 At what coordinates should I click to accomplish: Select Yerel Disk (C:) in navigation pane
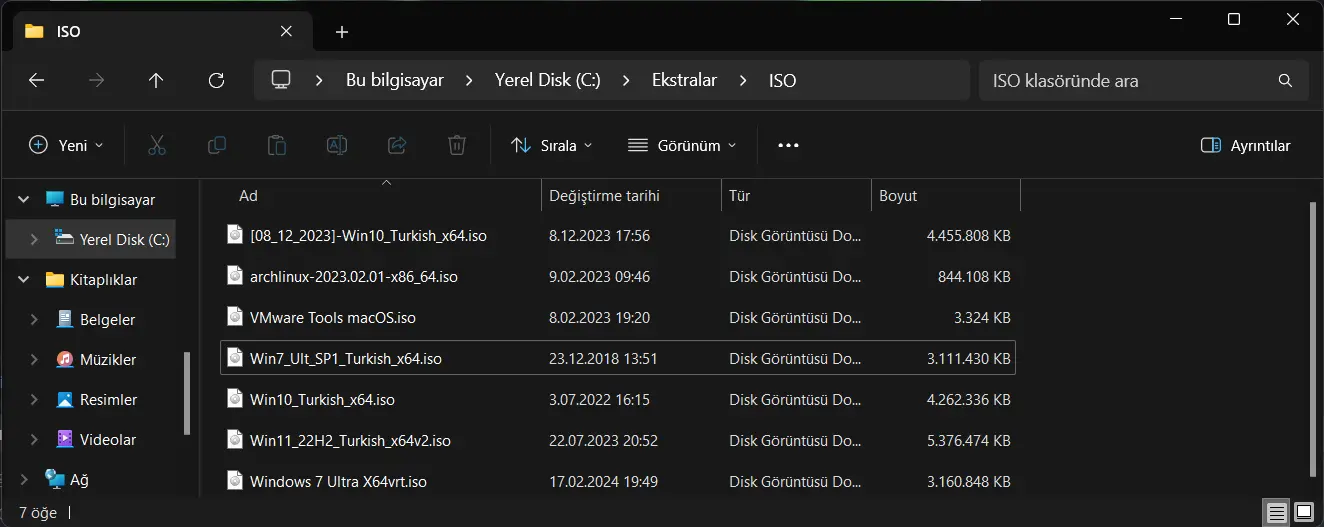[91, 240]
